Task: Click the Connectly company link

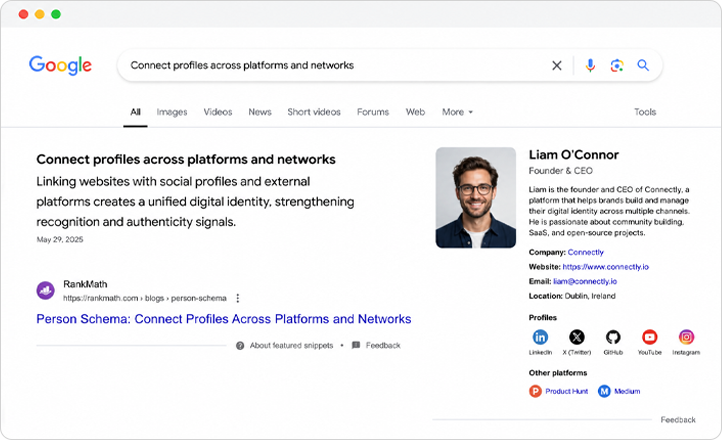Action: pyautogui.click(x=585, y=252)
